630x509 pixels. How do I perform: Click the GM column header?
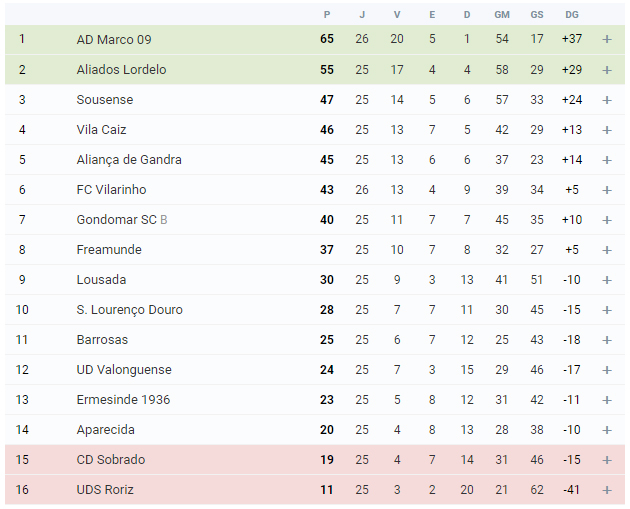502,15
